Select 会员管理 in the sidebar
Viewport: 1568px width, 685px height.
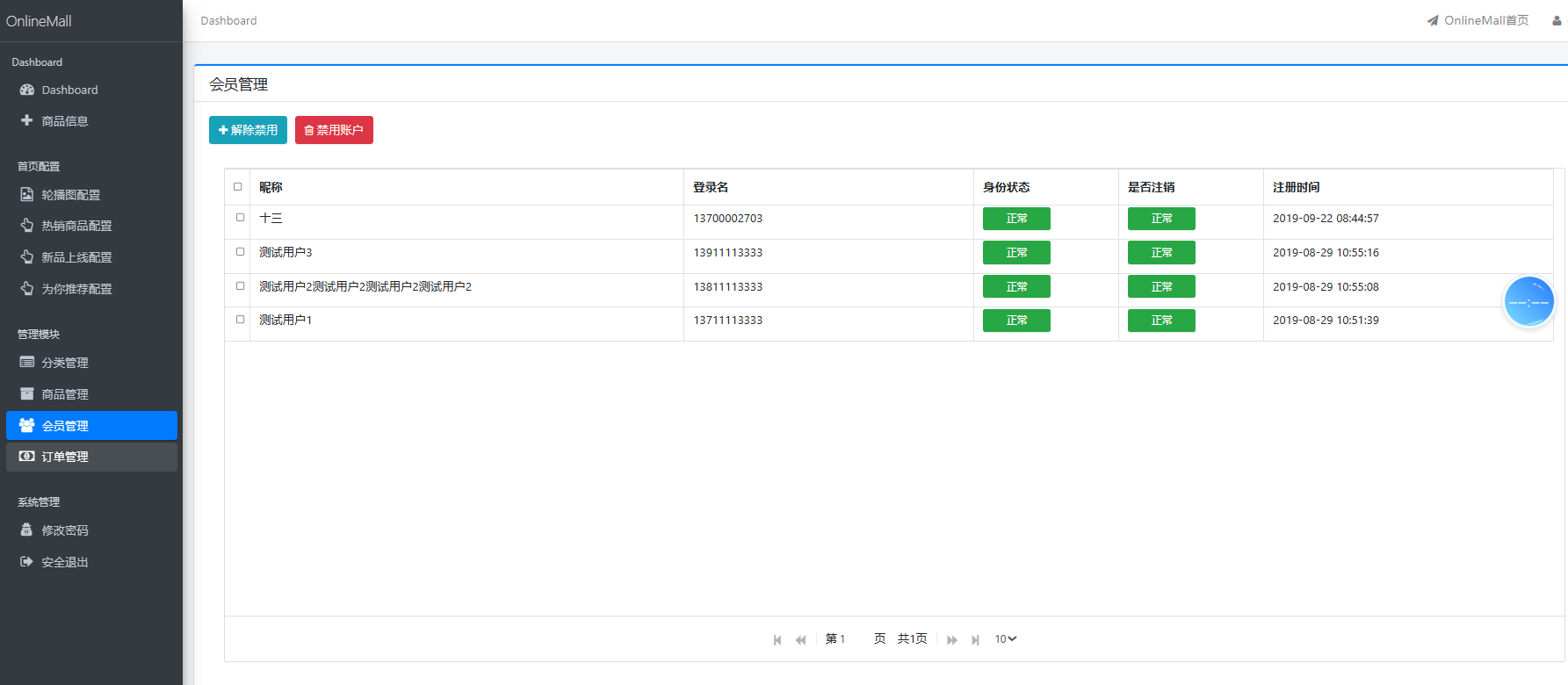click(x=91, y=426)
